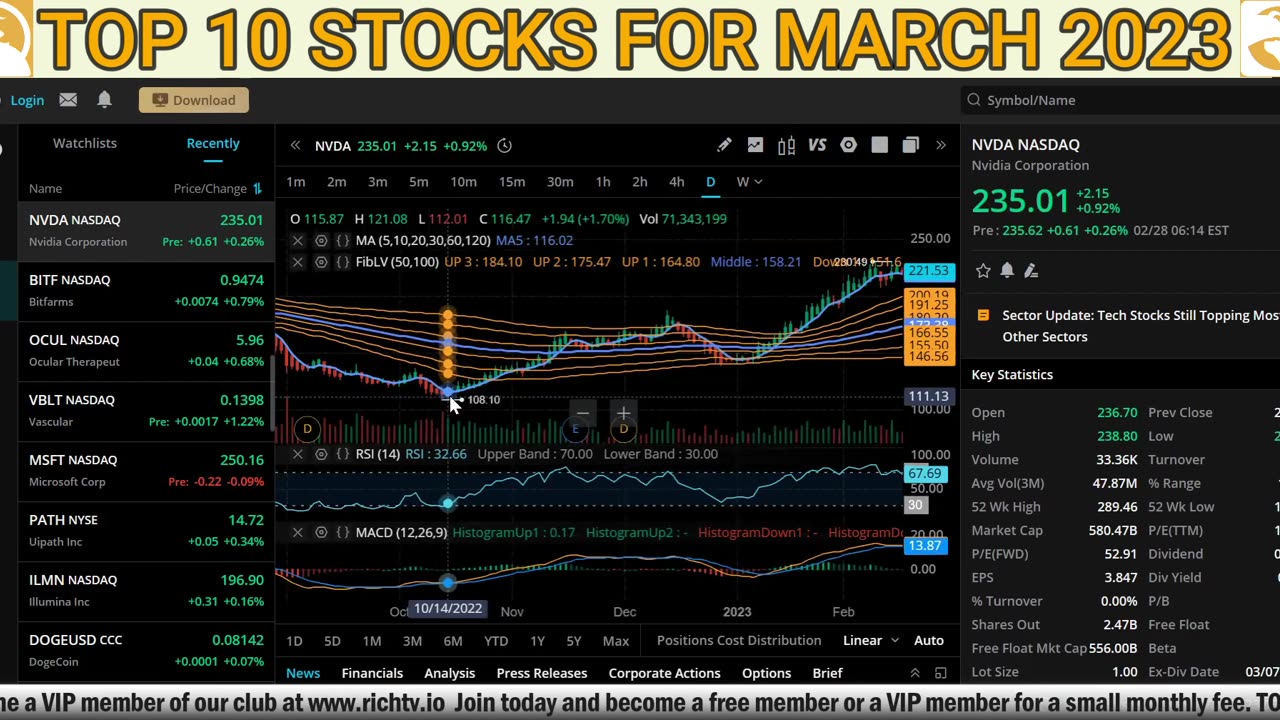Open the notifications bell in header
Image resolution: width=1280 pixels, height=720 pixels.
tap(104, 100)
